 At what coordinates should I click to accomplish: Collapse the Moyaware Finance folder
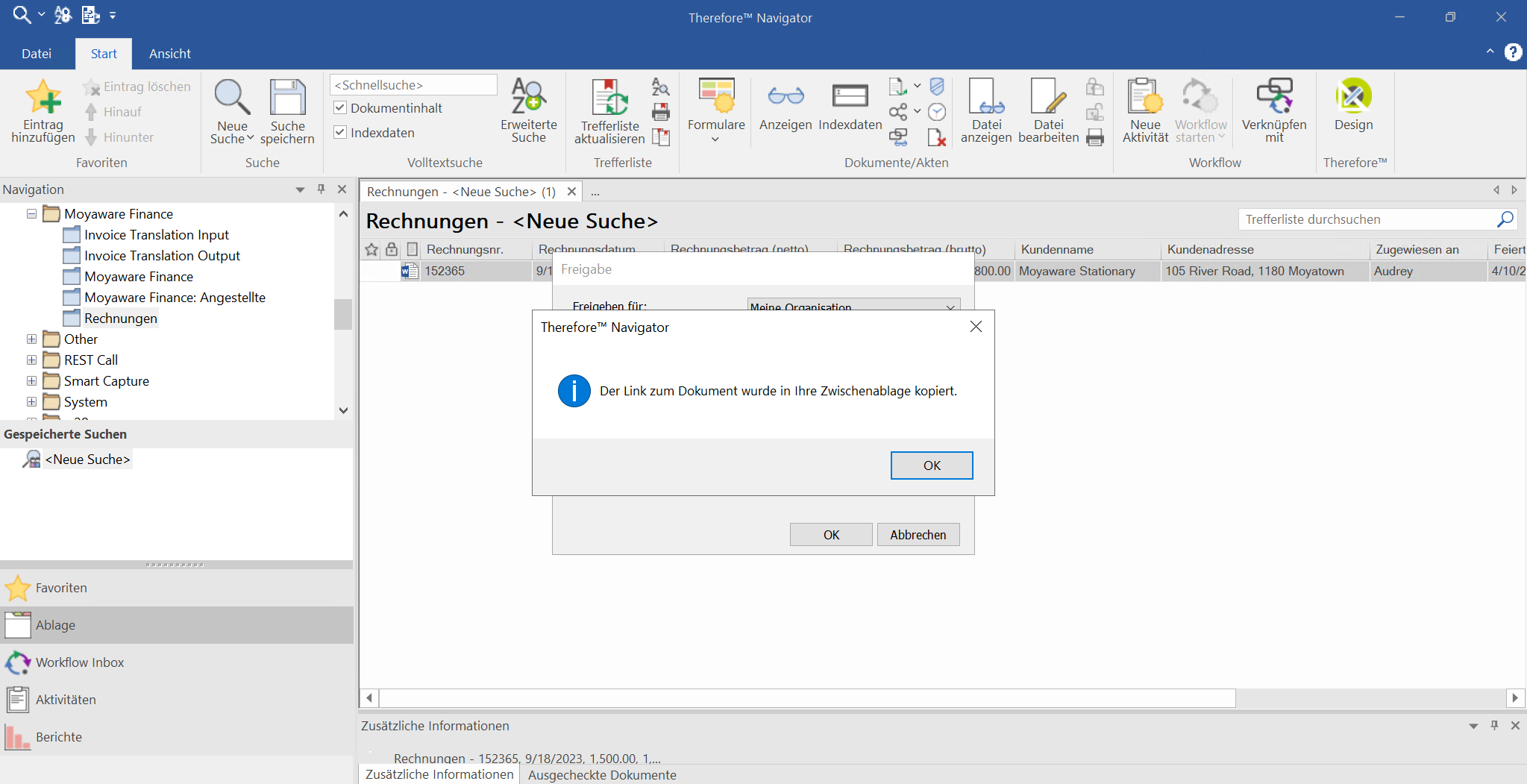31,214
